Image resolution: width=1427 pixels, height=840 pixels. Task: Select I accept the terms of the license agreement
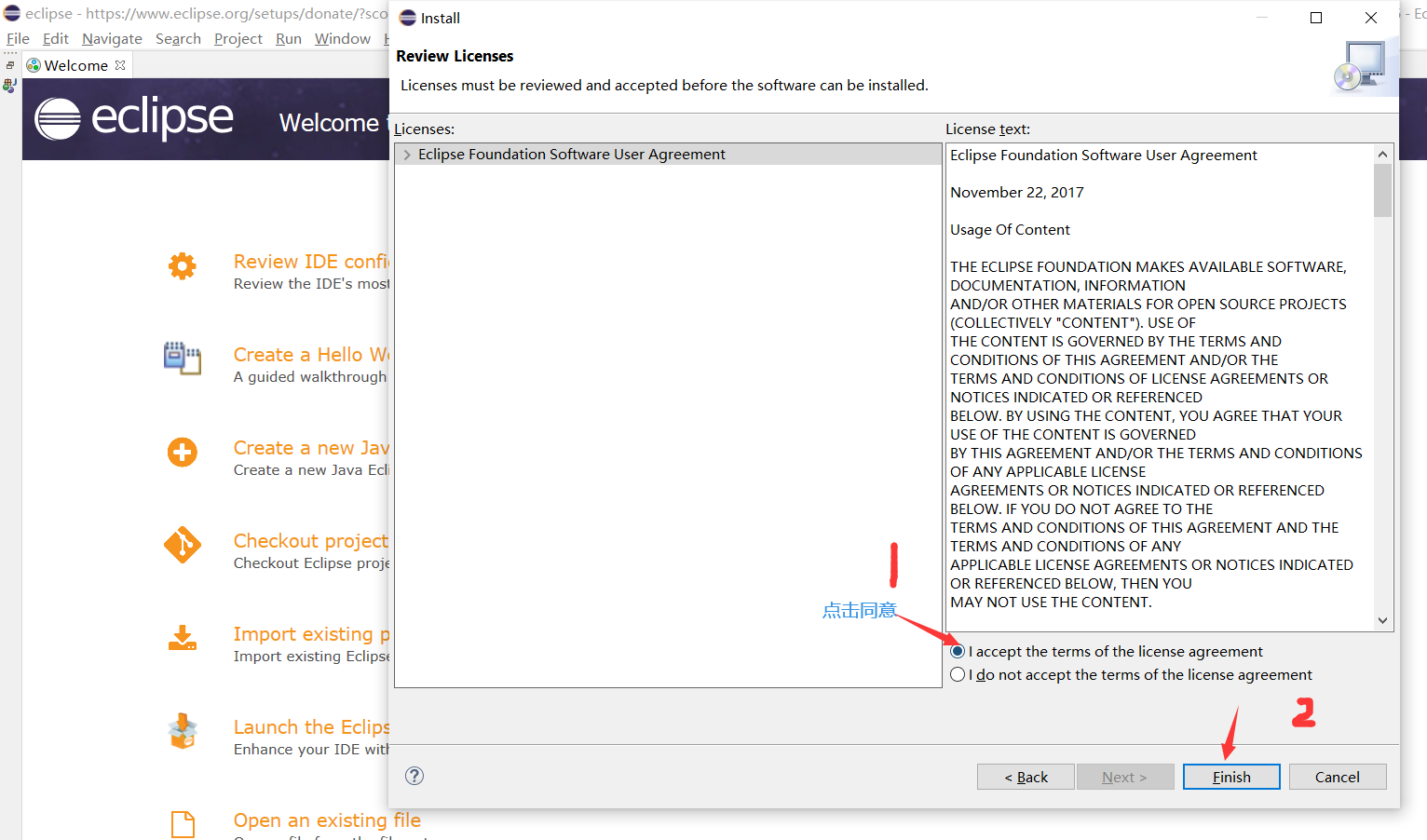coord(958,651)
